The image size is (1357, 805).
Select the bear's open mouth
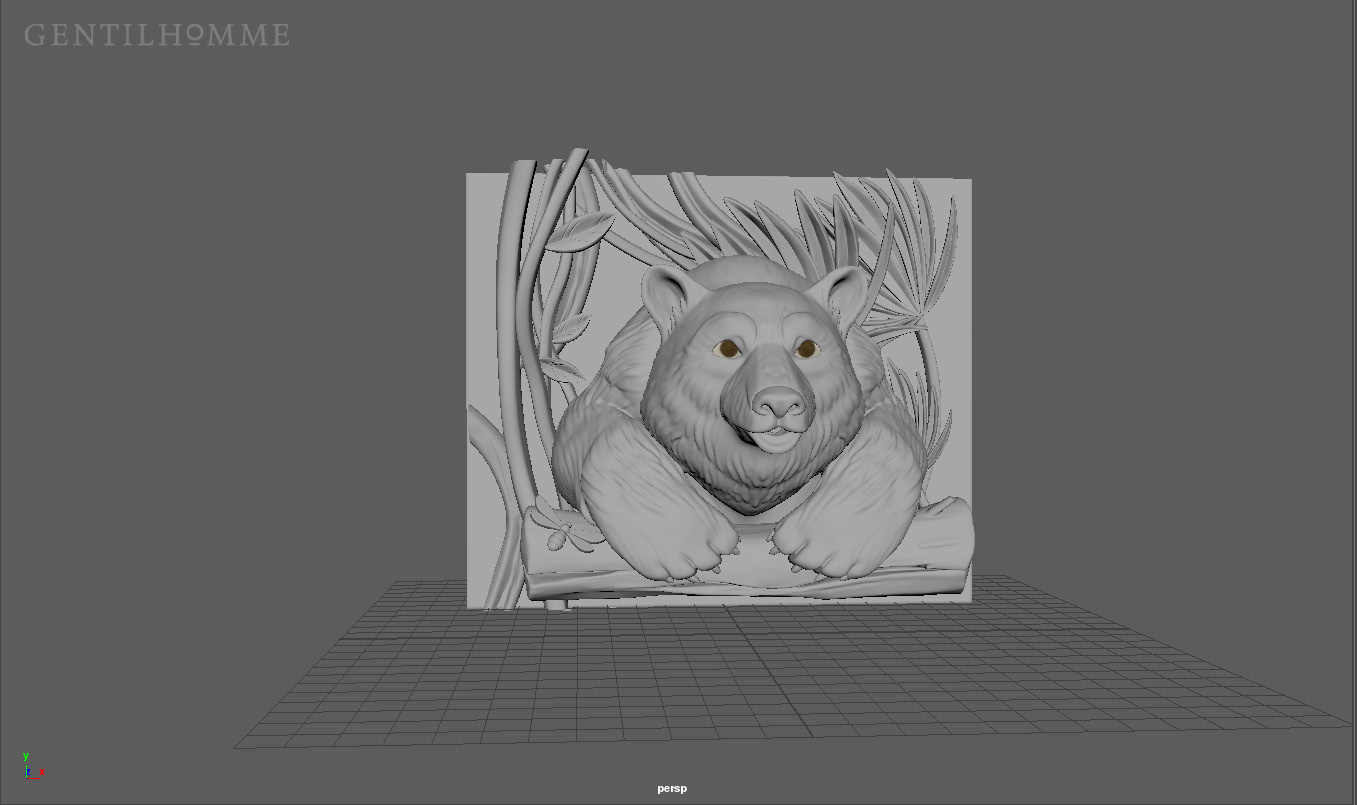pyautogui.click(x=775, y=438)
